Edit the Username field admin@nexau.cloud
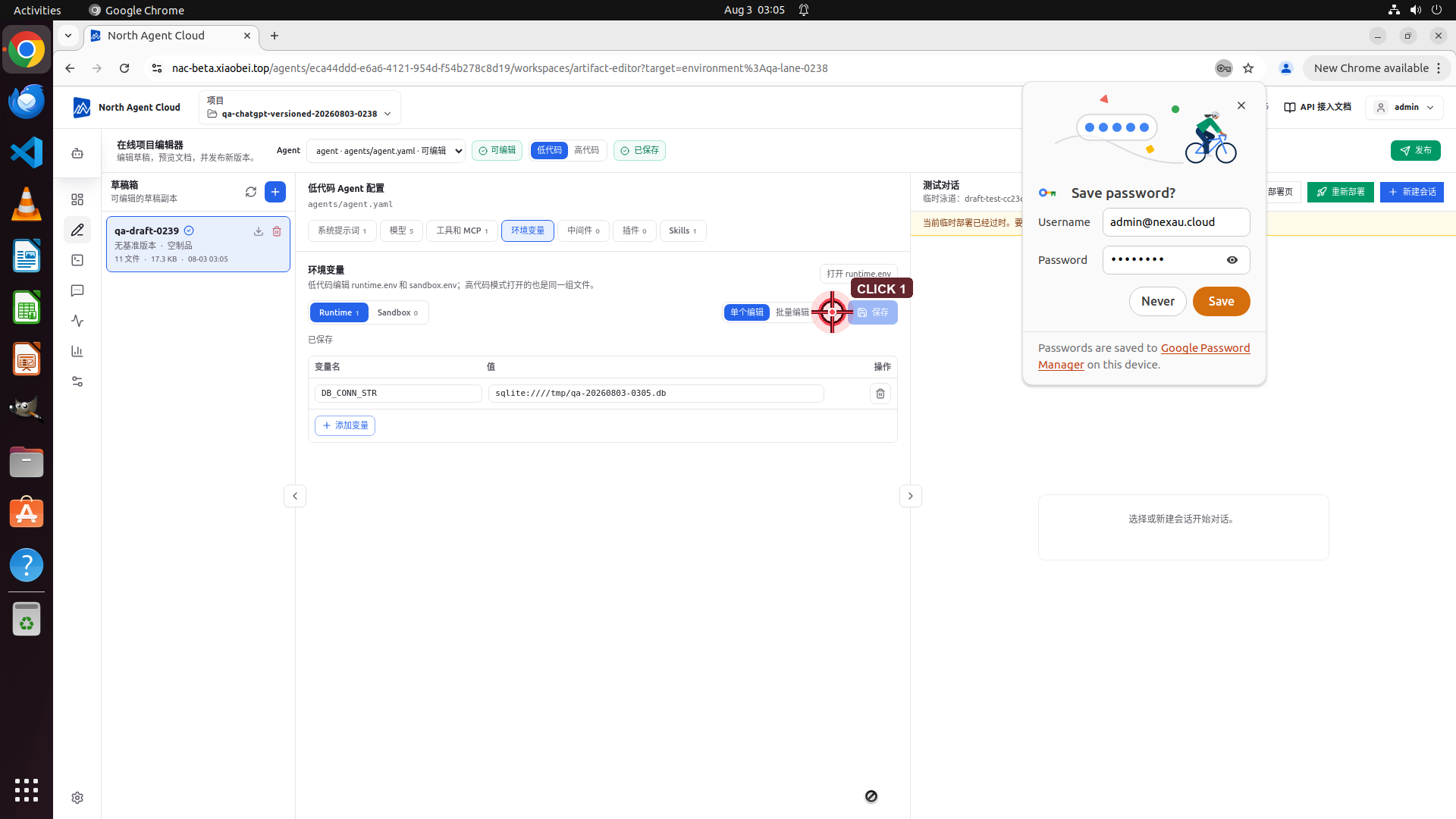Viewport: 1456px width, 819px height. coord(1176,222)
